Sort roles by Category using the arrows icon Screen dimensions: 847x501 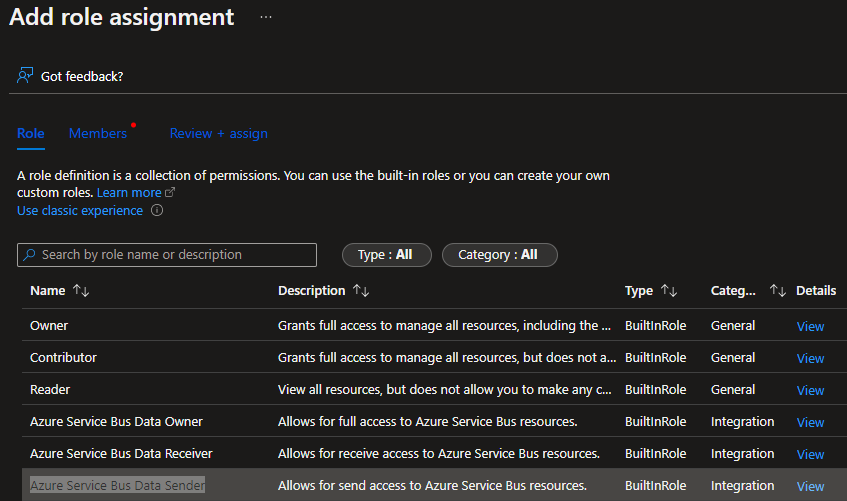click(778, 291)
